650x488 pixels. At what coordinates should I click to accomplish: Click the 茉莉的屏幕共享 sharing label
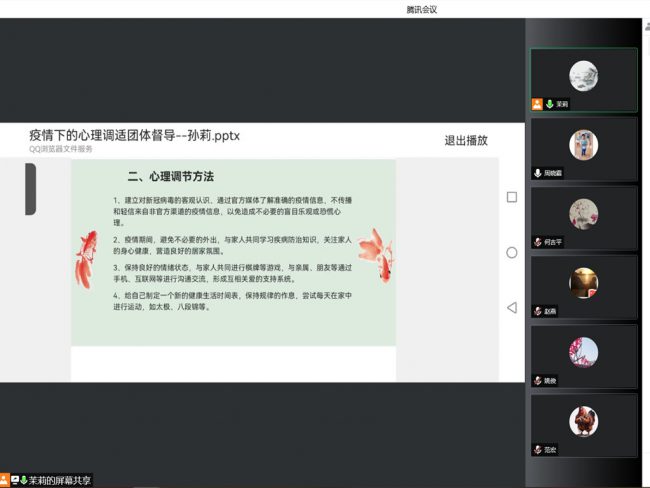click(x=60, y=480)
